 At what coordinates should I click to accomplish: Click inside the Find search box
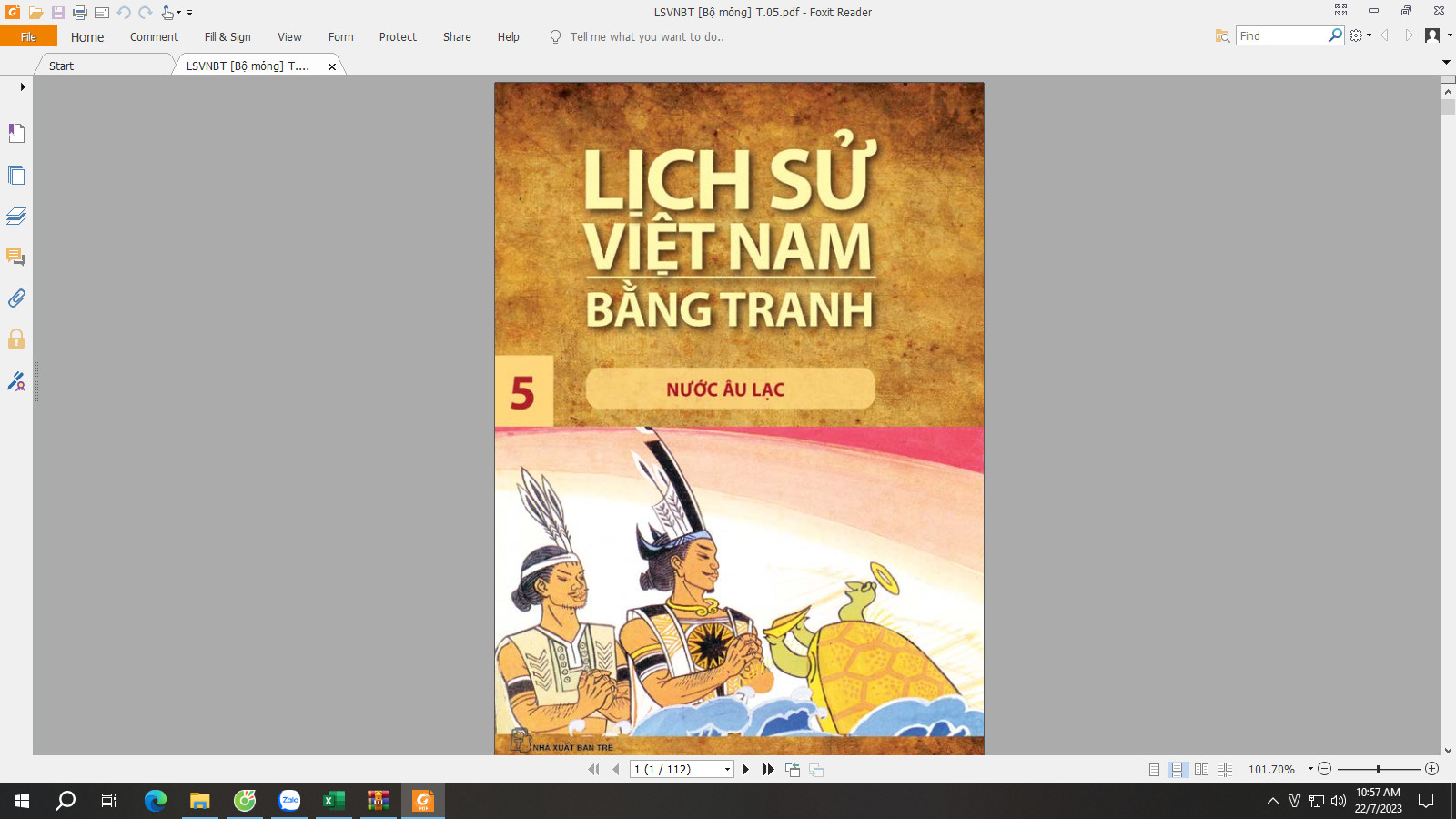click(x=1281, y=35)
